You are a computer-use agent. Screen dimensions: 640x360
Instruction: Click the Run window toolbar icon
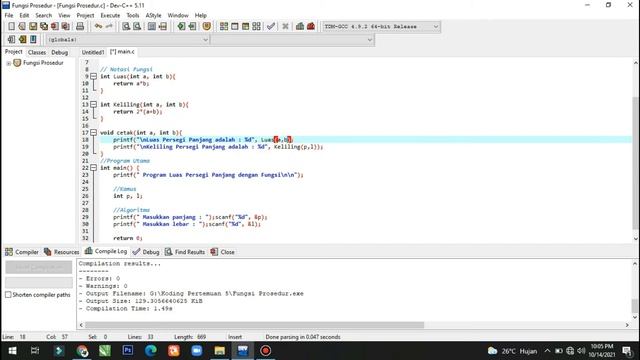coord(235,26)
